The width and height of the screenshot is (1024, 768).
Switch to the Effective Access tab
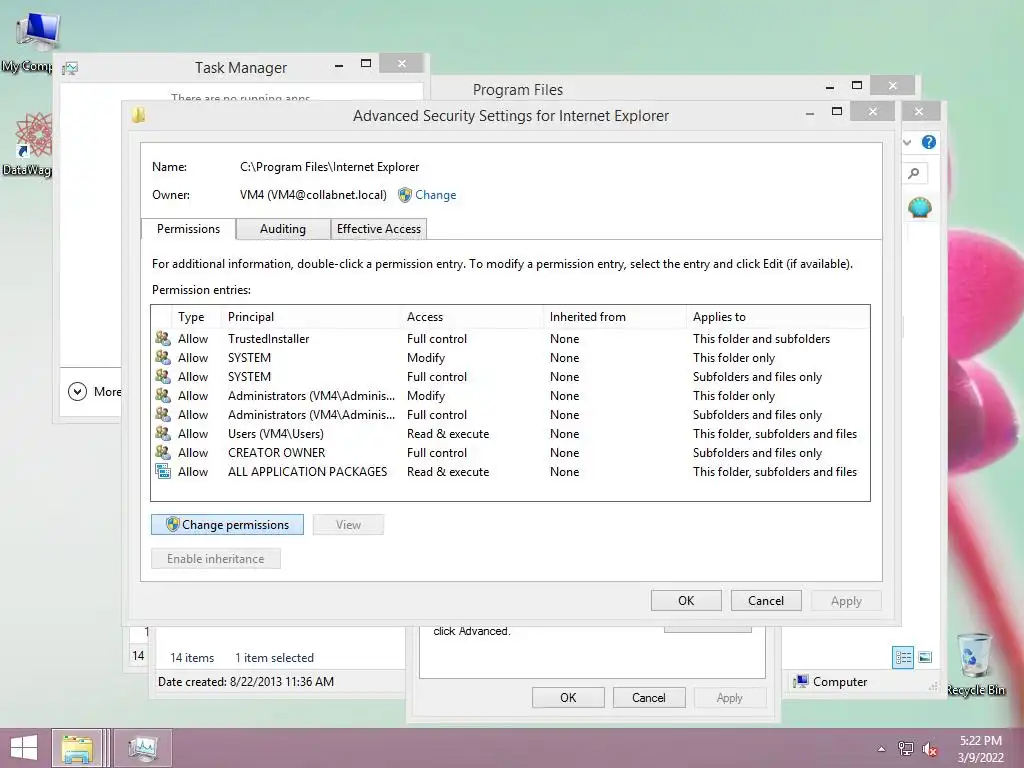(379, 229)
